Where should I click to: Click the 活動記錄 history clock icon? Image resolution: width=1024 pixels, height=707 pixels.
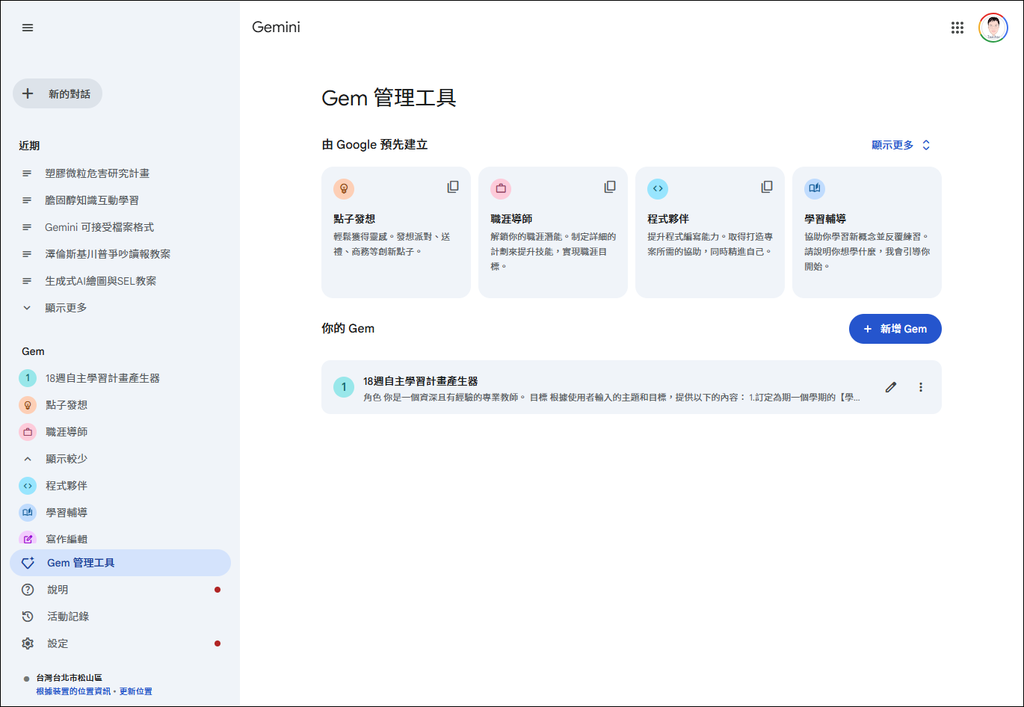(x=27, y=616)
